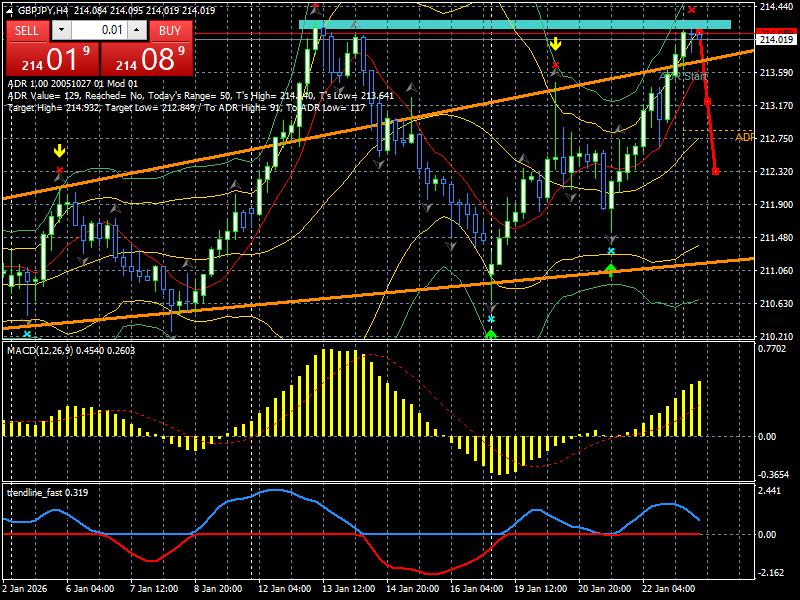Click the 214.440 price scale label
Viewport: 800px width, 600px height.
[776, 7]
